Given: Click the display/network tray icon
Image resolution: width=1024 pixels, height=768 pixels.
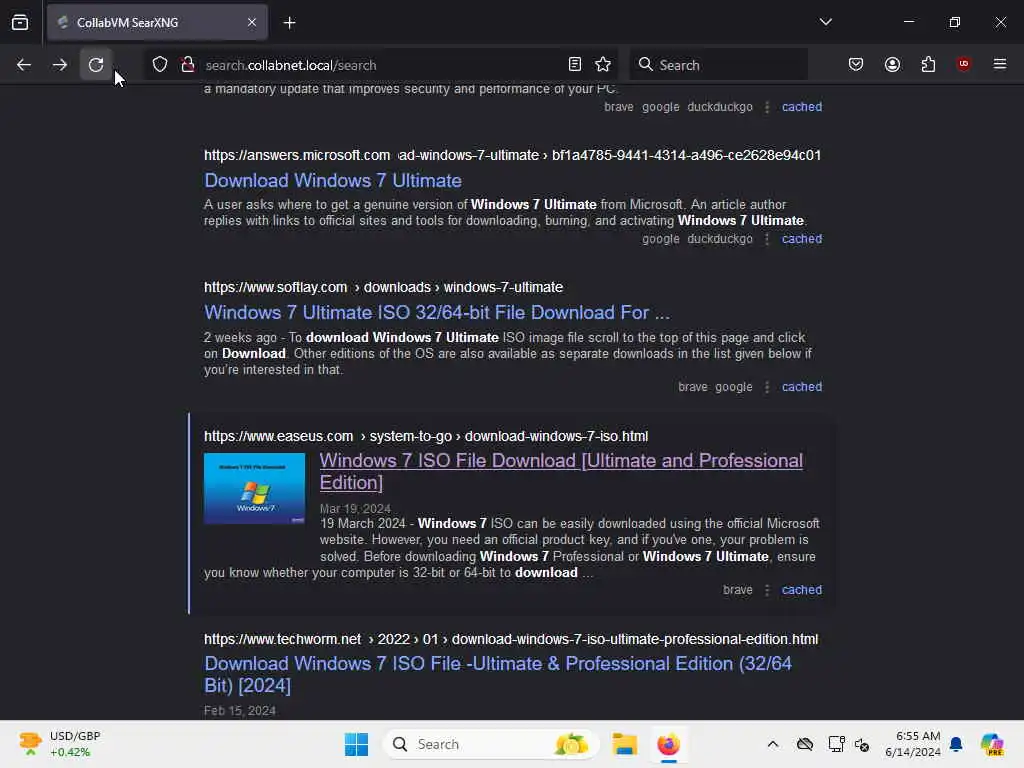Looking at the screenshot, I should coord(836,744).
